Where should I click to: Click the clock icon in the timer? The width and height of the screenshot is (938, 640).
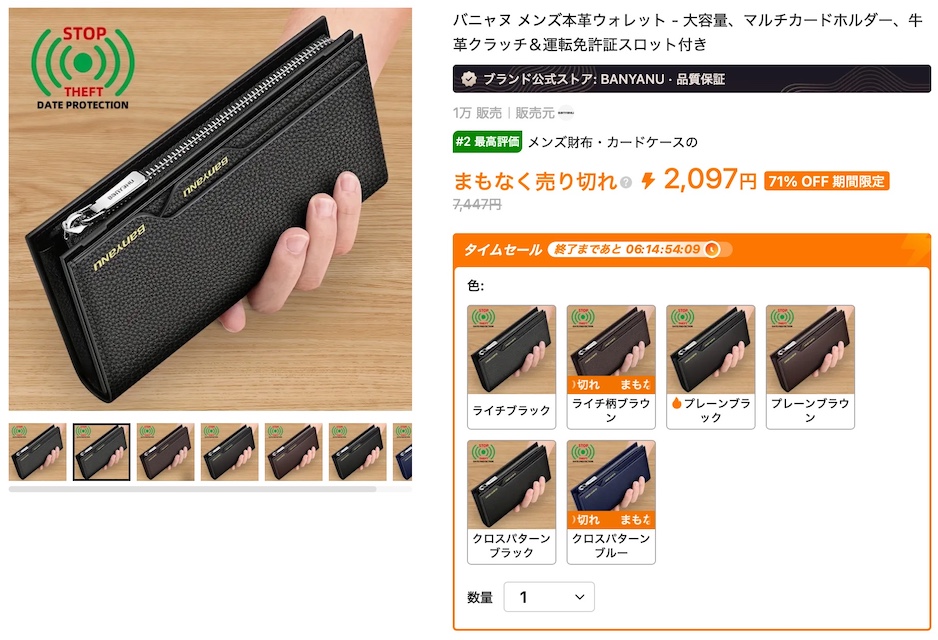pyautogui.click(x=712, y=249)
